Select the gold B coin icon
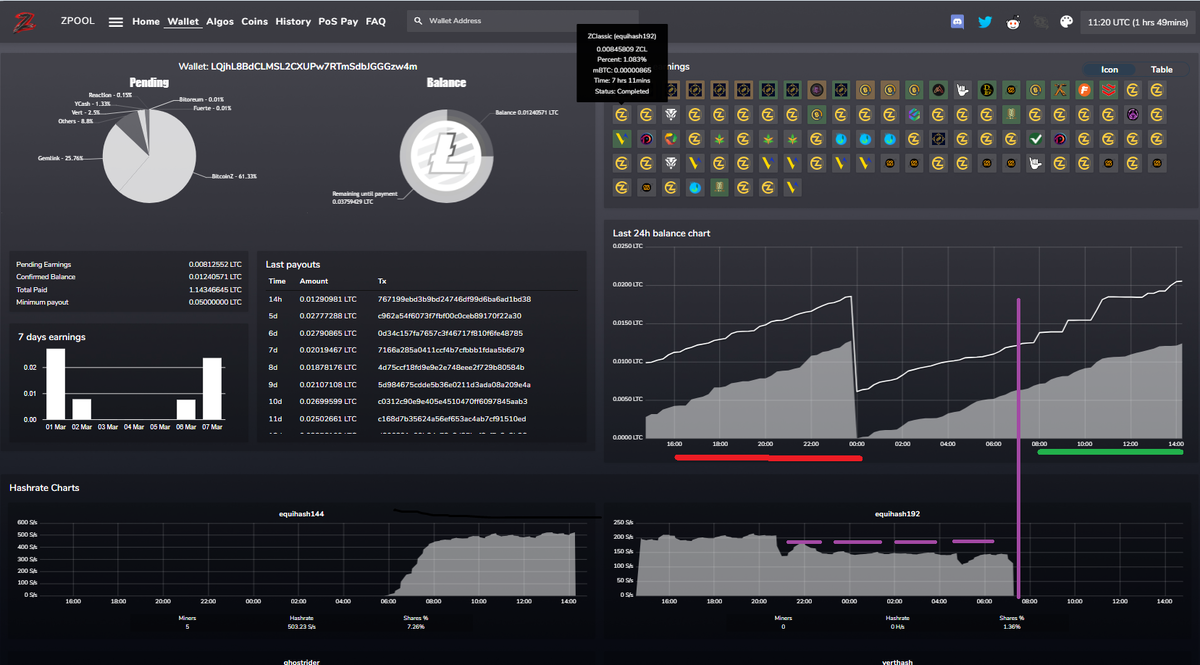This screenshot has width=1200, height=665. coord(986,90)
